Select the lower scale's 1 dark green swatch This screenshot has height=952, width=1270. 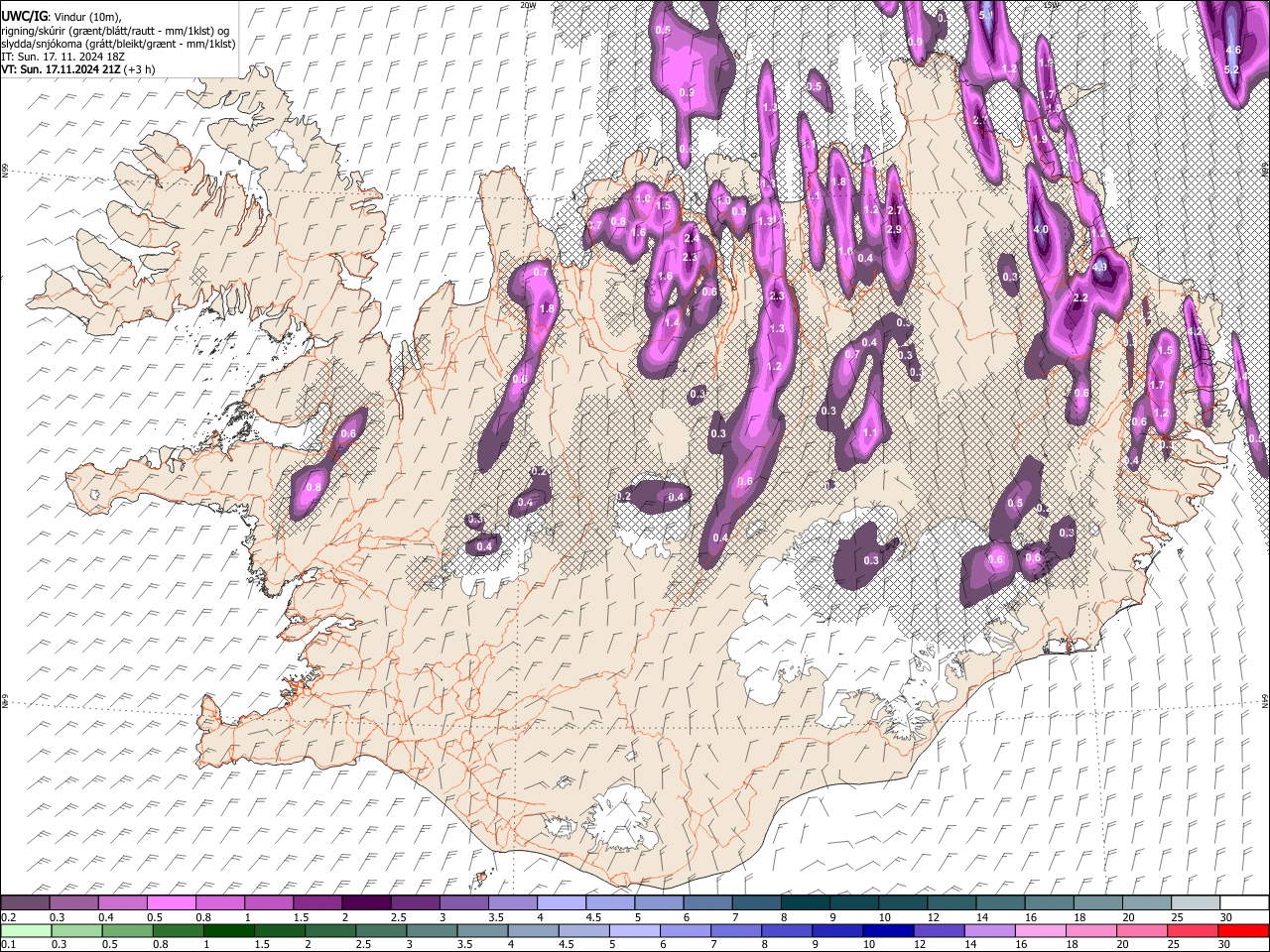[x=230, y=930]
